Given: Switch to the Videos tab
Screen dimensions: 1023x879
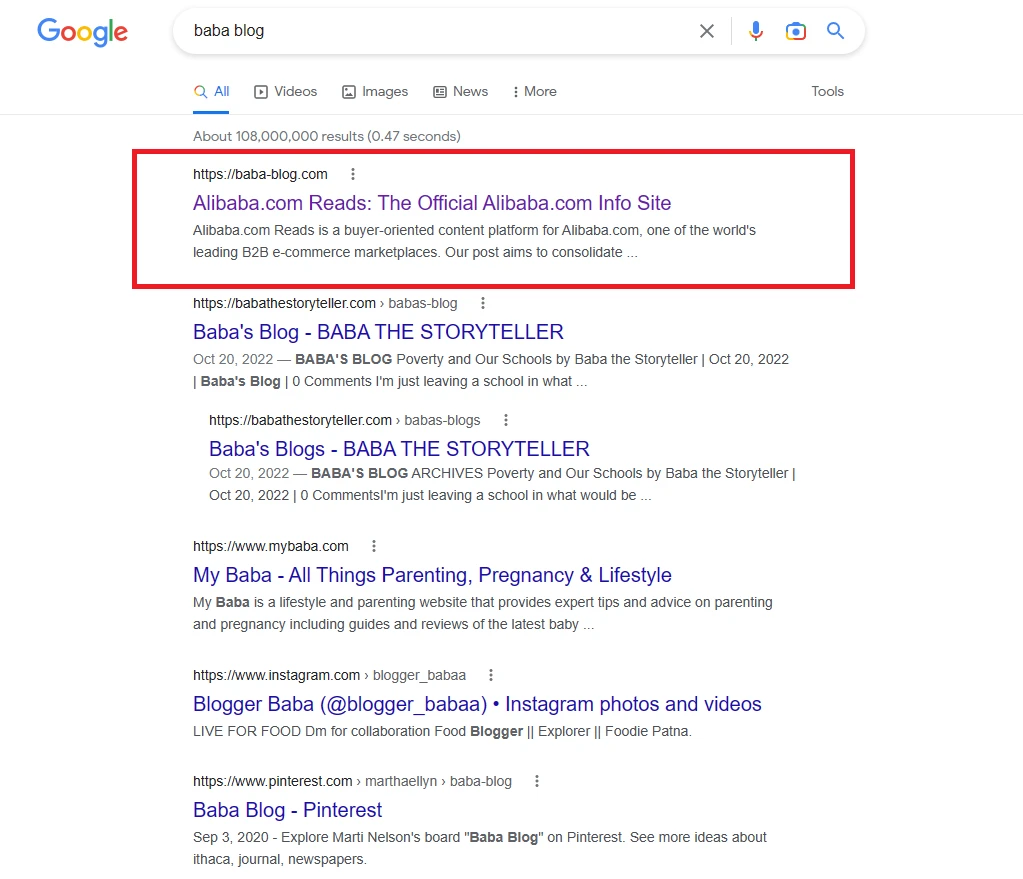Looking at the screenshot, I should pyautogui.click(x=286, y=91).
